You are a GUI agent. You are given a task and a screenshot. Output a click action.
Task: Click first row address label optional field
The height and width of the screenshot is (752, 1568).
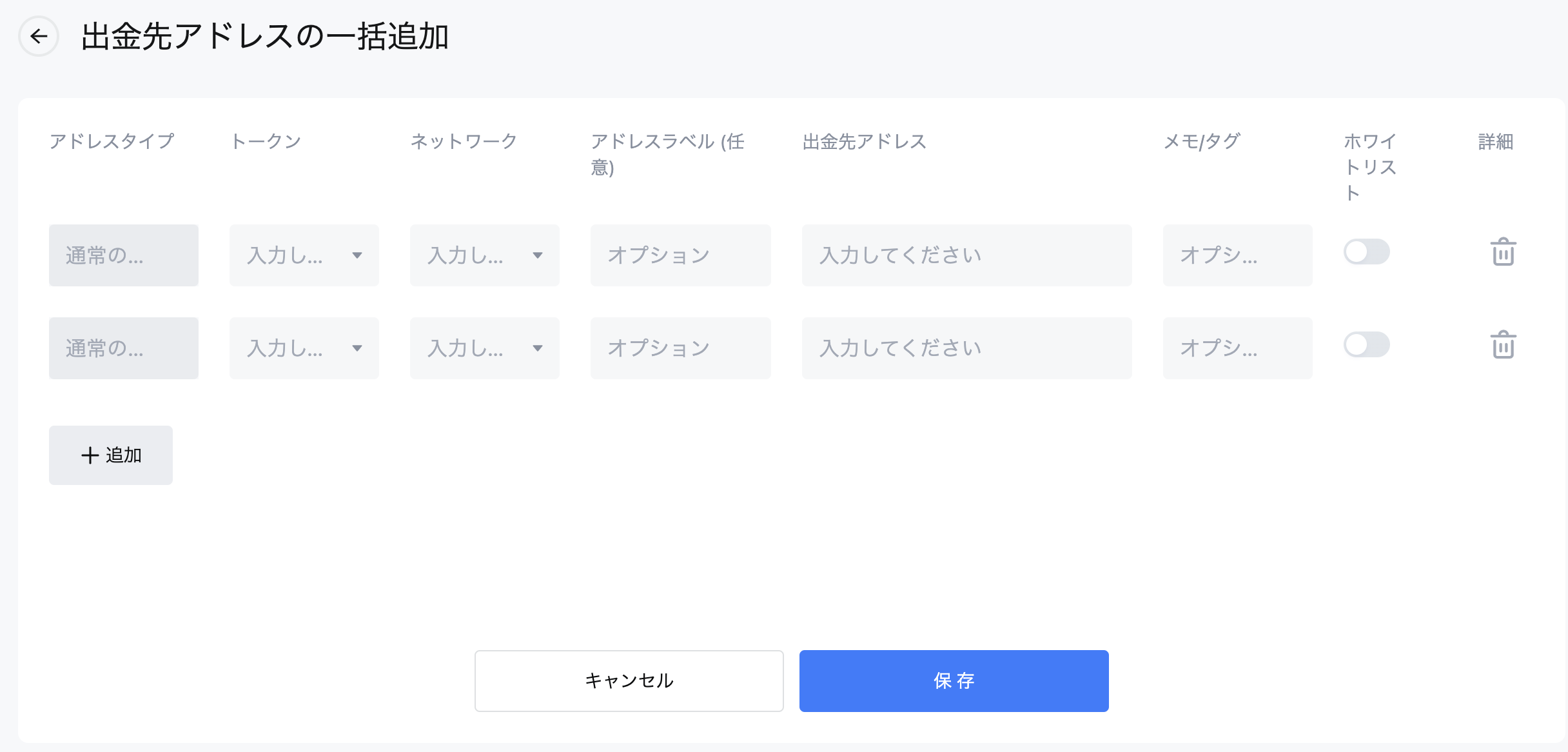(x=680, y=255)
